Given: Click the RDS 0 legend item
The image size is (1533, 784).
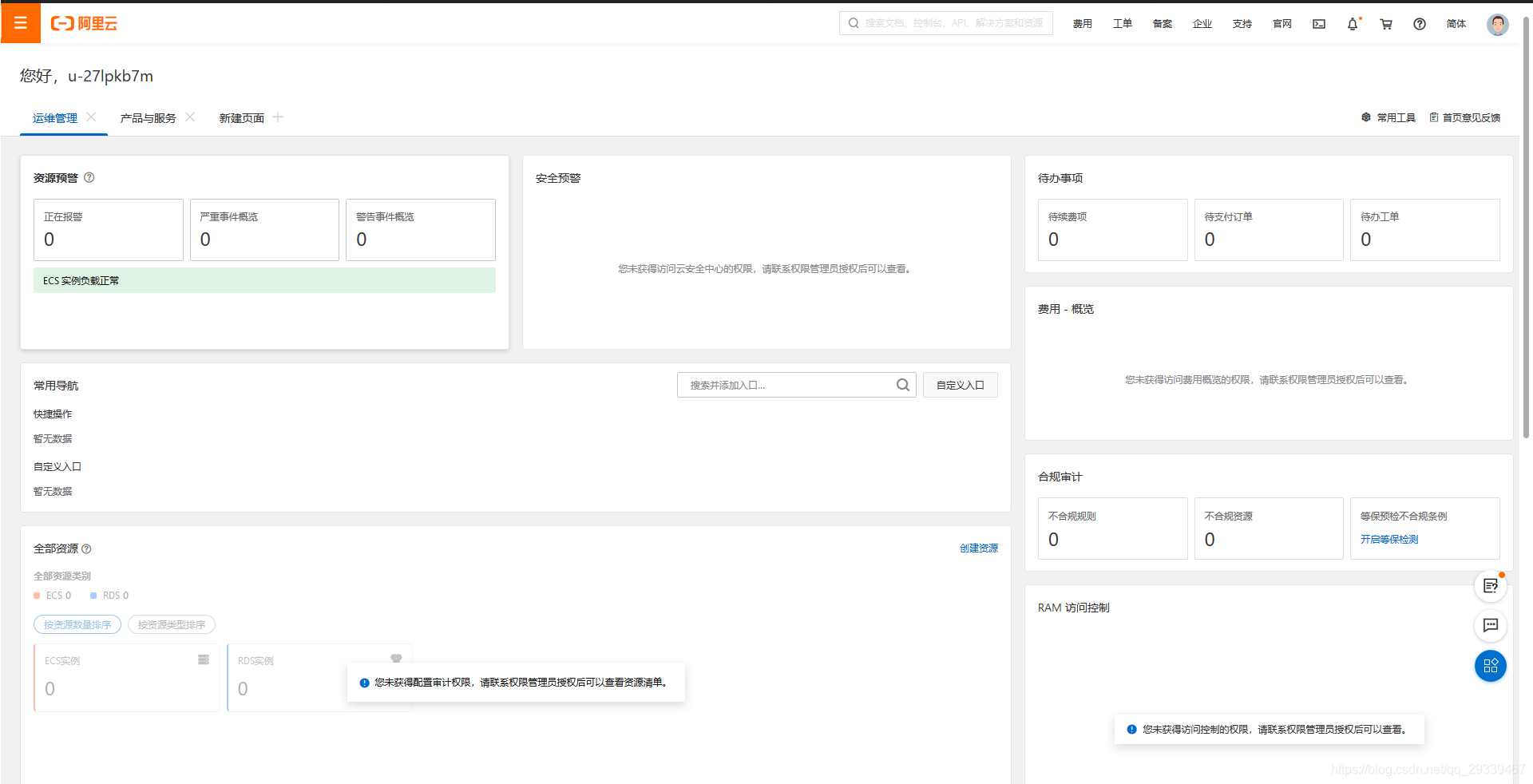Looking at the screenshot, I should (109, 596).
